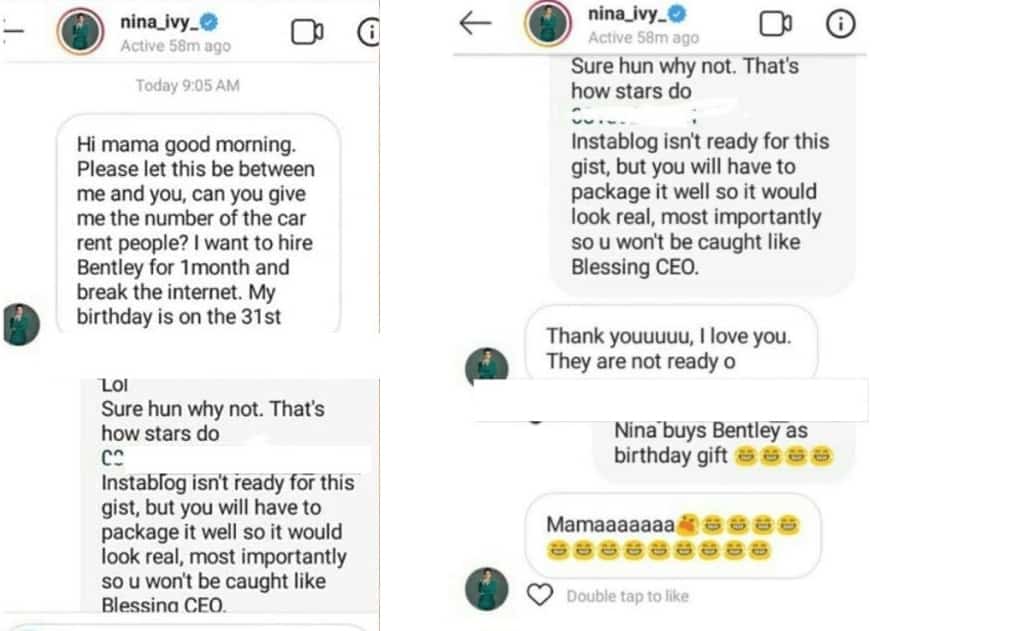Select the 'Thank youuuuu, I love you' message
Image resolution: width=1014 pixels, height=631 pixels.
[670, 348]
